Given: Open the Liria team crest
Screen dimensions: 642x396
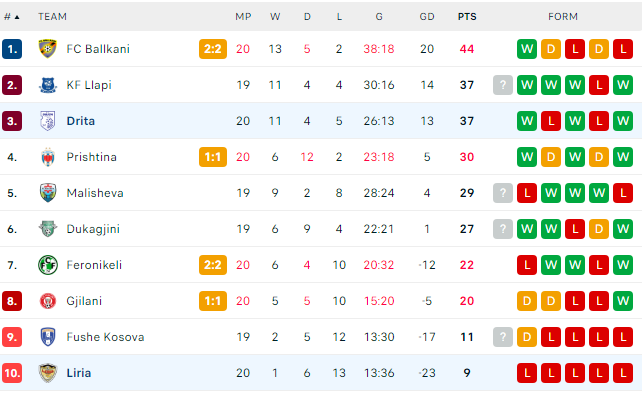Looking at the screenshot, I should (47, 373).
